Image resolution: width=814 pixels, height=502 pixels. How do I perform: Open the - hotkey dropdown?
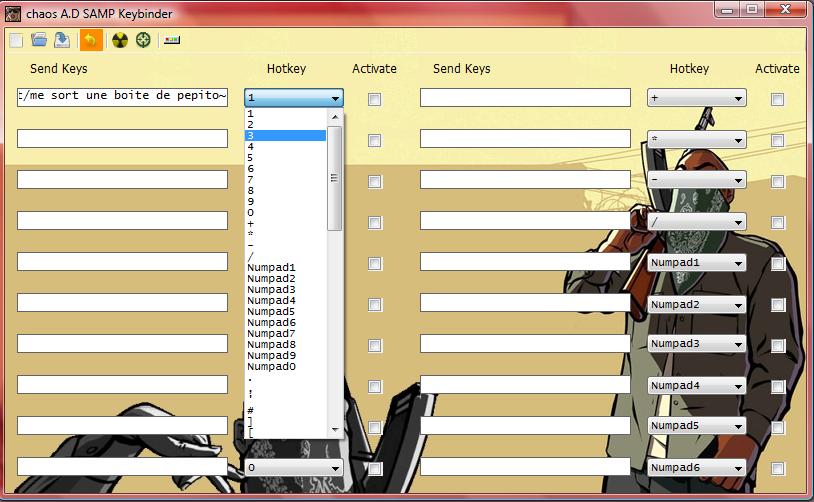click(697, 180)
